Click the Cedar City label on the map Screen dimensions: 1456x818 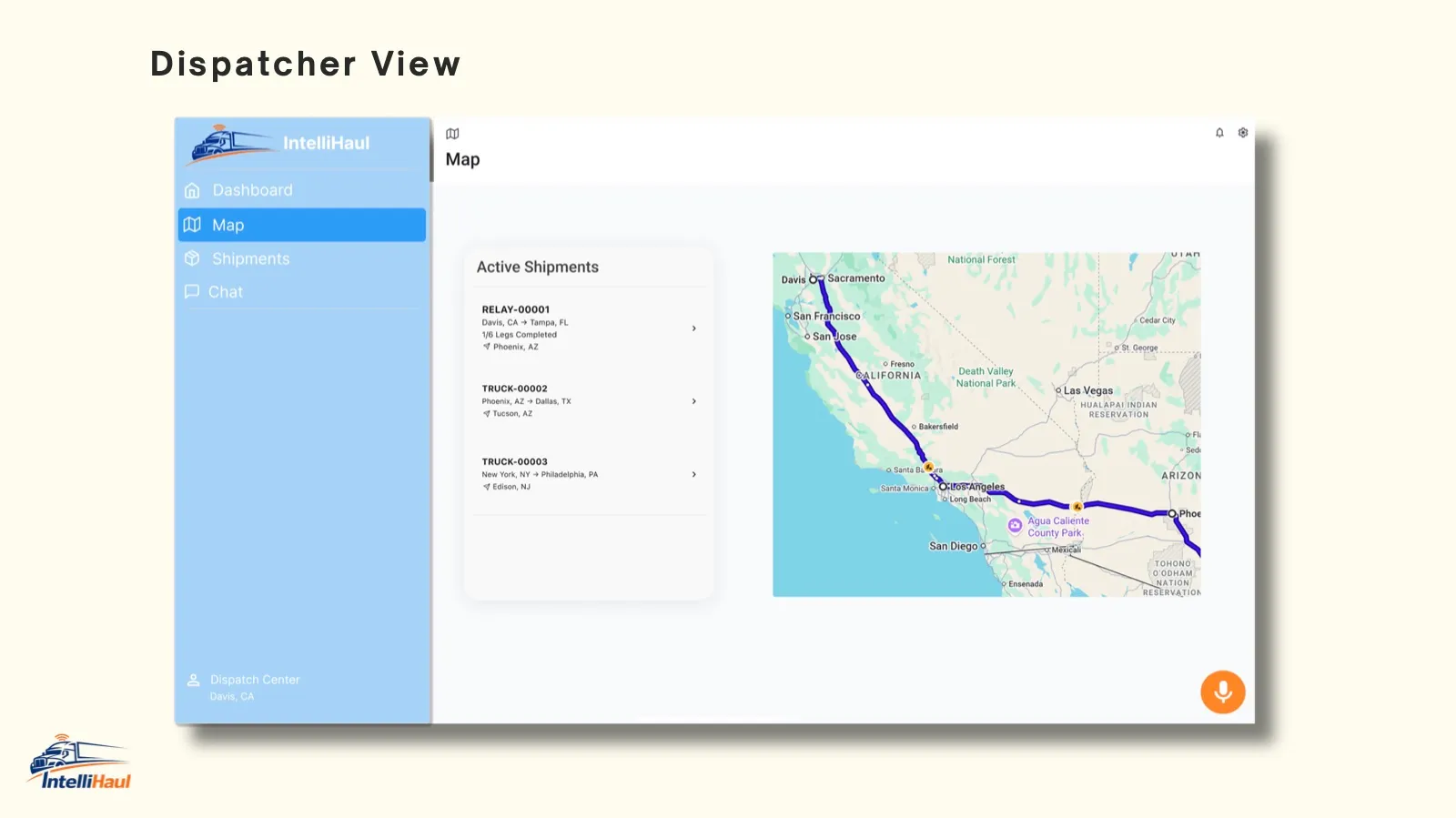pyautogui.click(x=1158, y=320)
